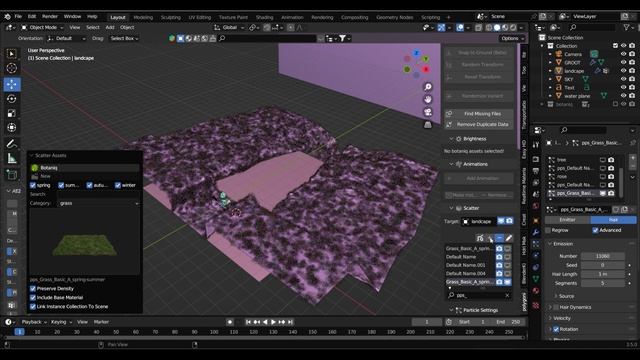Select the Hair particle type button
This screenshot has height=360, width=640.
click(613, 220)
